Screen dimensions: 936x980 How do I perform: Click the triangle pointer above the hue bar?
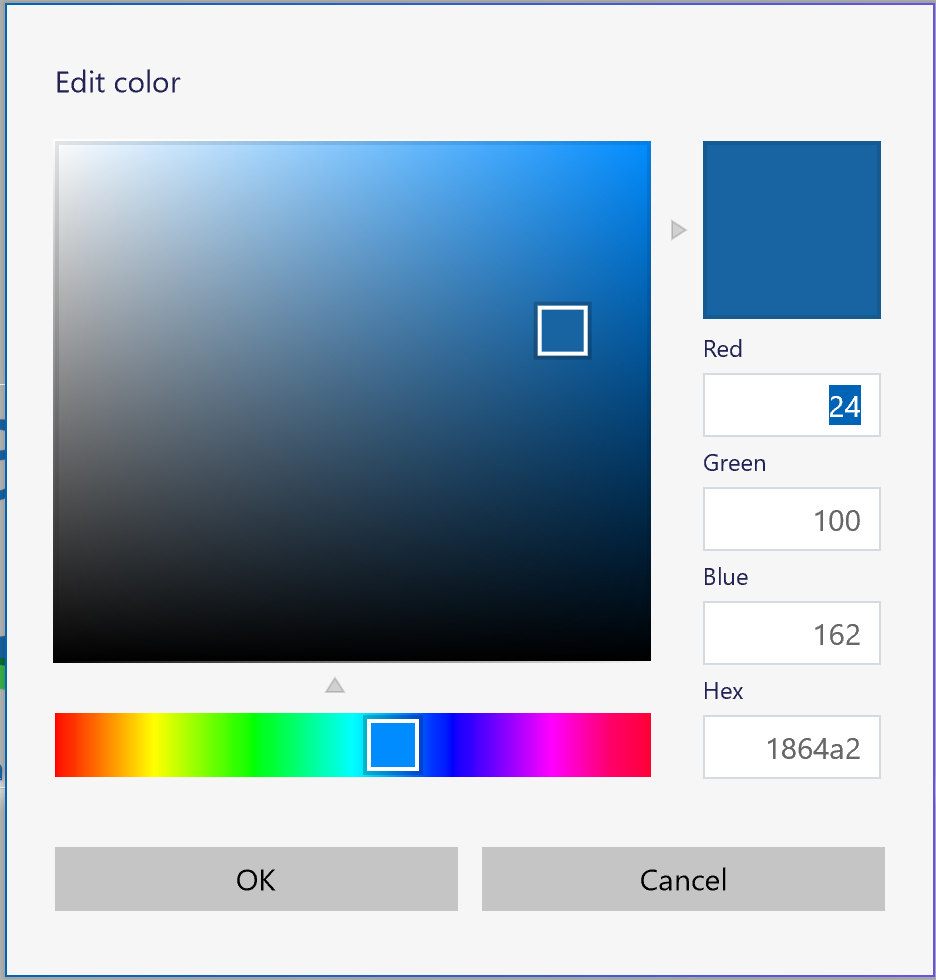[x=335, y=685]
